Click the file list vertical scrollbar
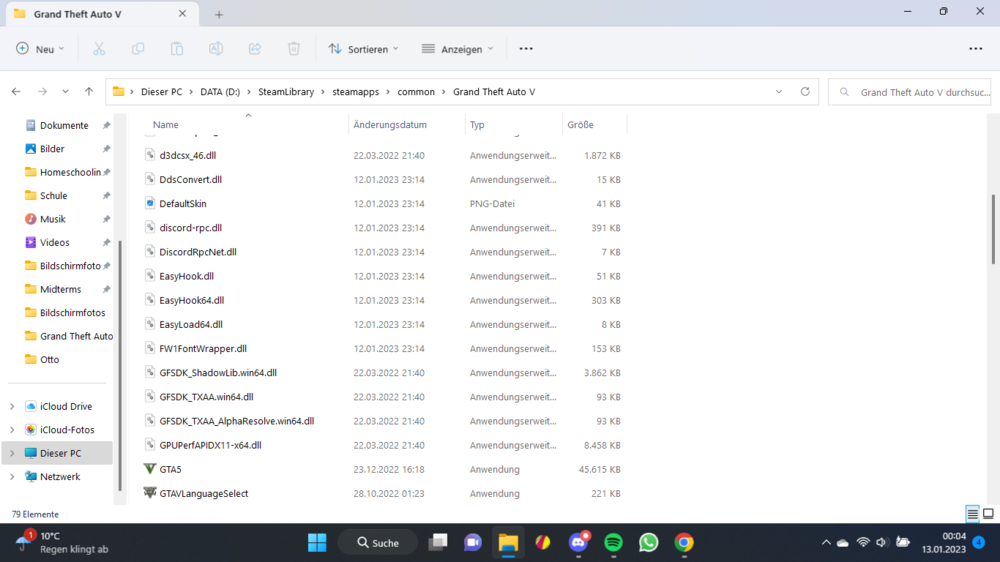The width and height of the screenshot is (1000, 562). pyautogui.click(x=993, y=230)
